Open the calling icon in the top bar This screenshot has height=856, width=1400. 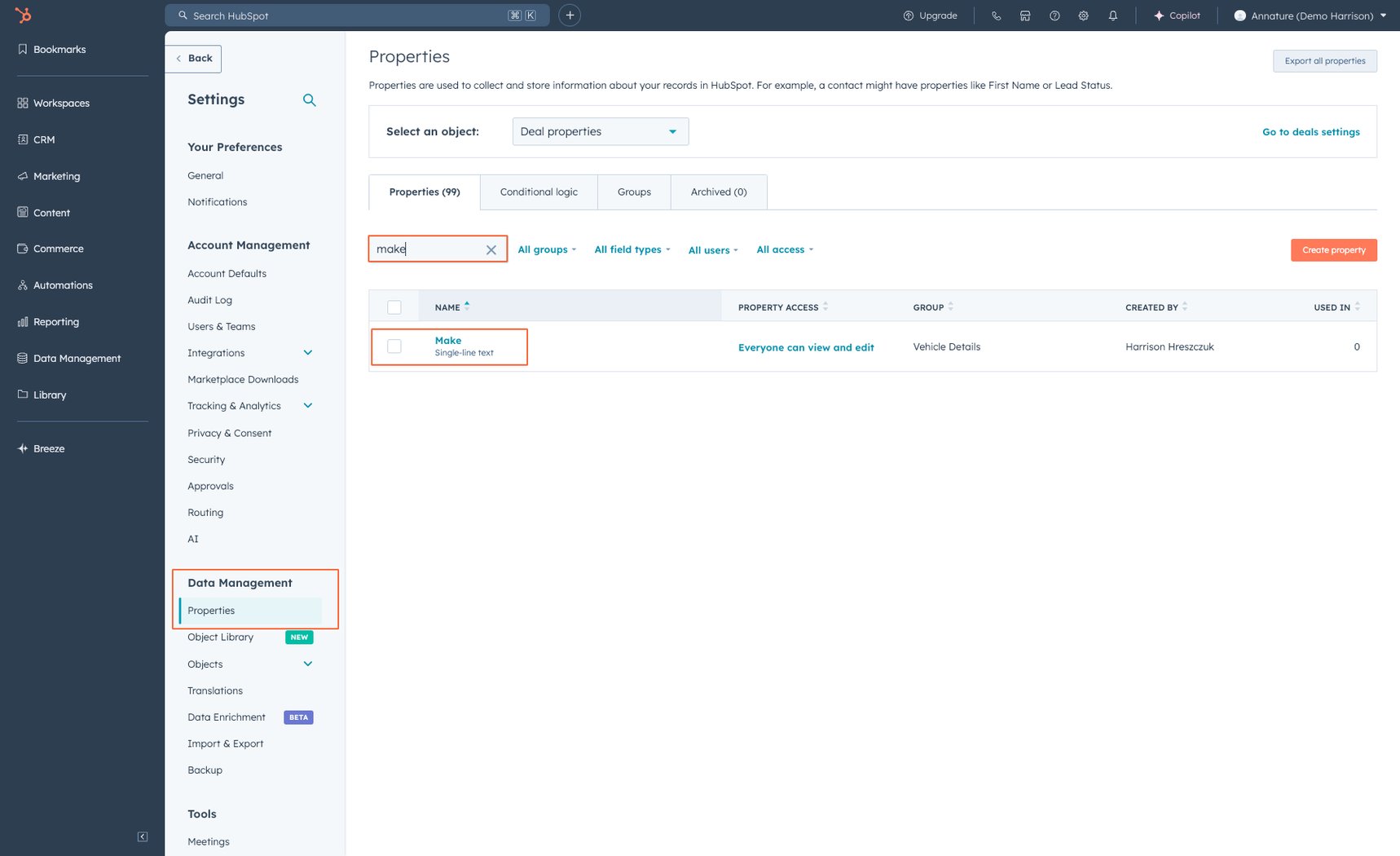[996, 15]
